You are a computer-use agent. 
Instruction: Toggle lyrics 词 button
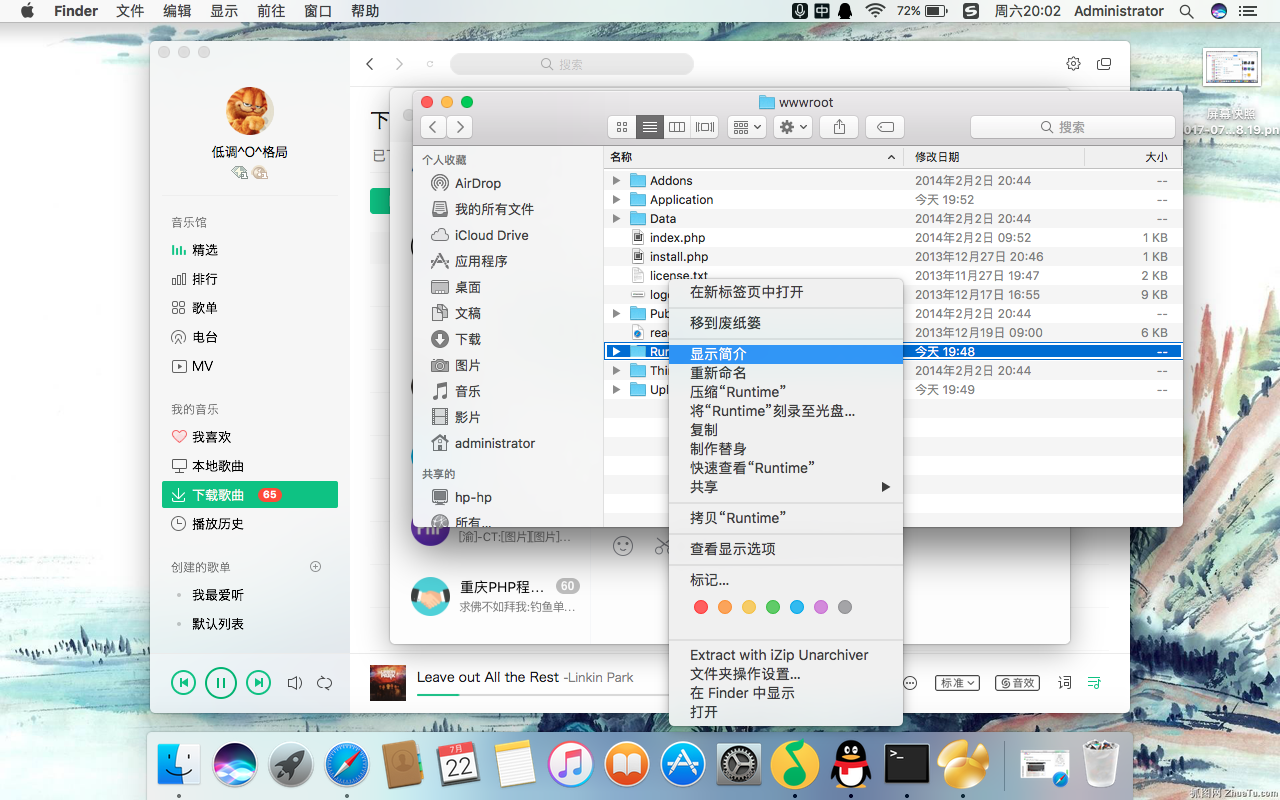tap(1064, 683)
